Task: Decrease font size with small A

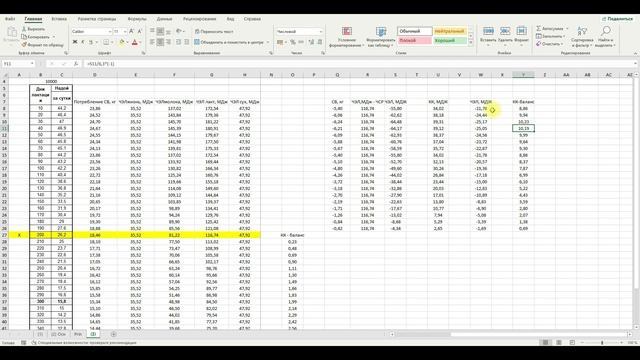Action: coord(140,31)
